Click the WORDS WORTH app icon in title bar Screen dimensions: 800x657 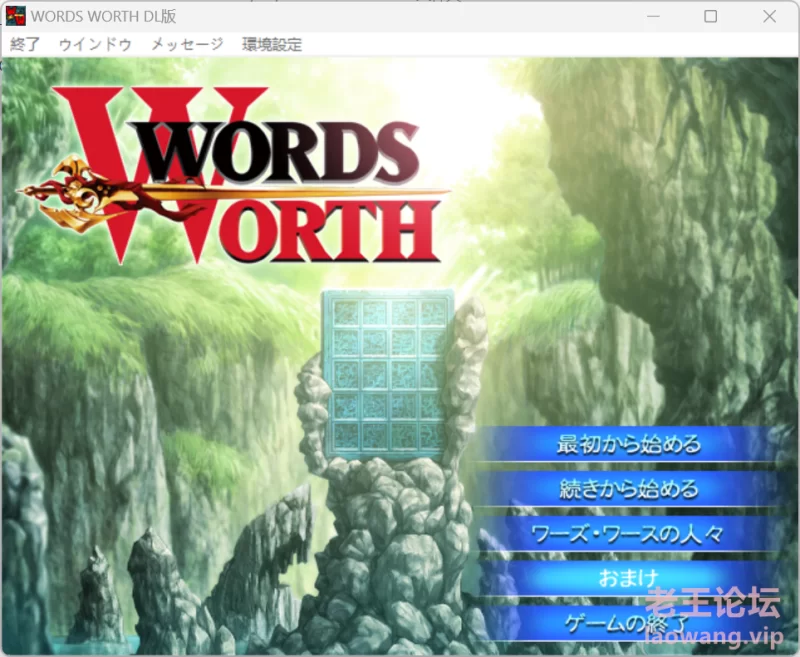click(x=15, y=16)
